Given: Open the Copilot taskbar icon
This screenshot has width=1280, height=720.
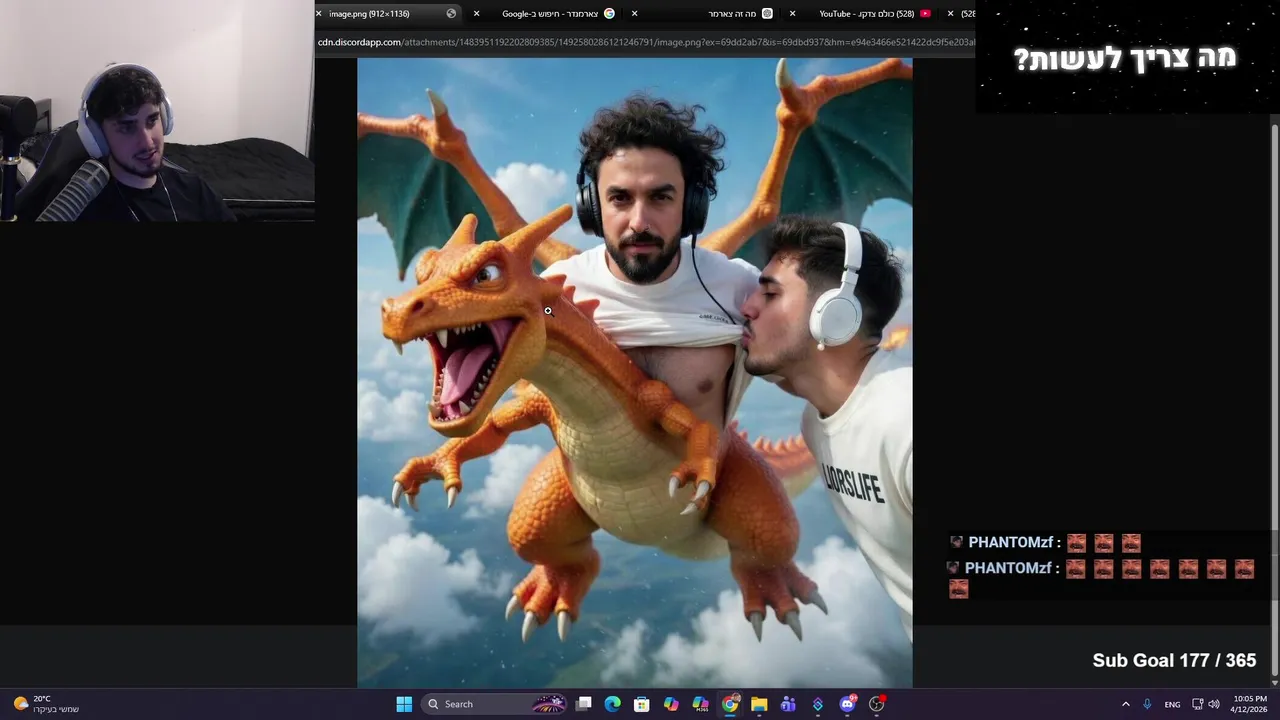Looking at the screenshot, I should (671, 704).
